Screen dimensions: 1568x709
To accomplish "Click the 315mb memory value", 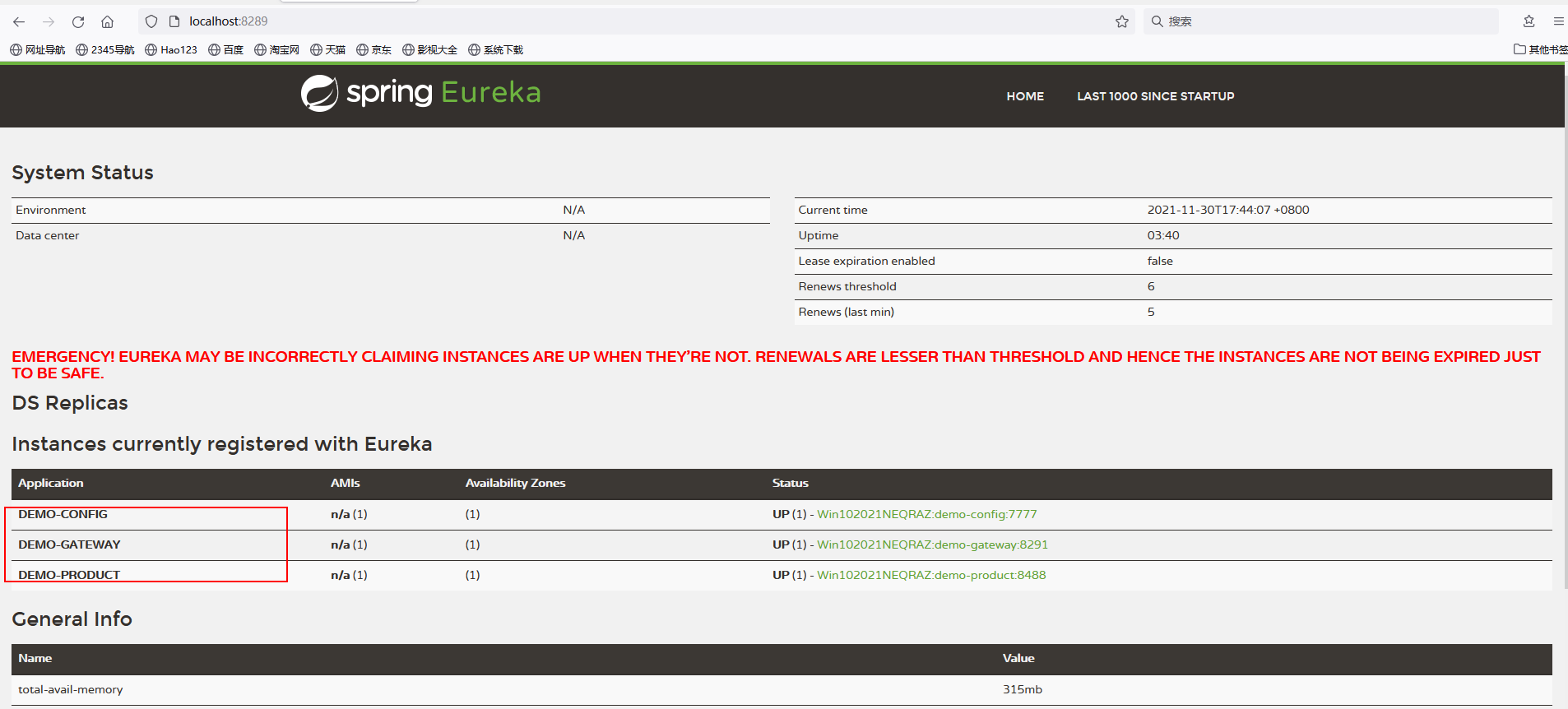I will [1023, 689].
